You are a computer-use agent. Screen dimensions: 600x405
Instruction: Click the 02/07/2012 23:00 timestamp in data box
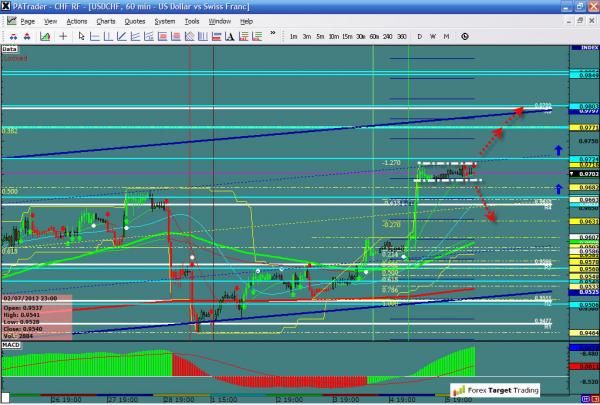pyautogui.click(x=31, y=298)
